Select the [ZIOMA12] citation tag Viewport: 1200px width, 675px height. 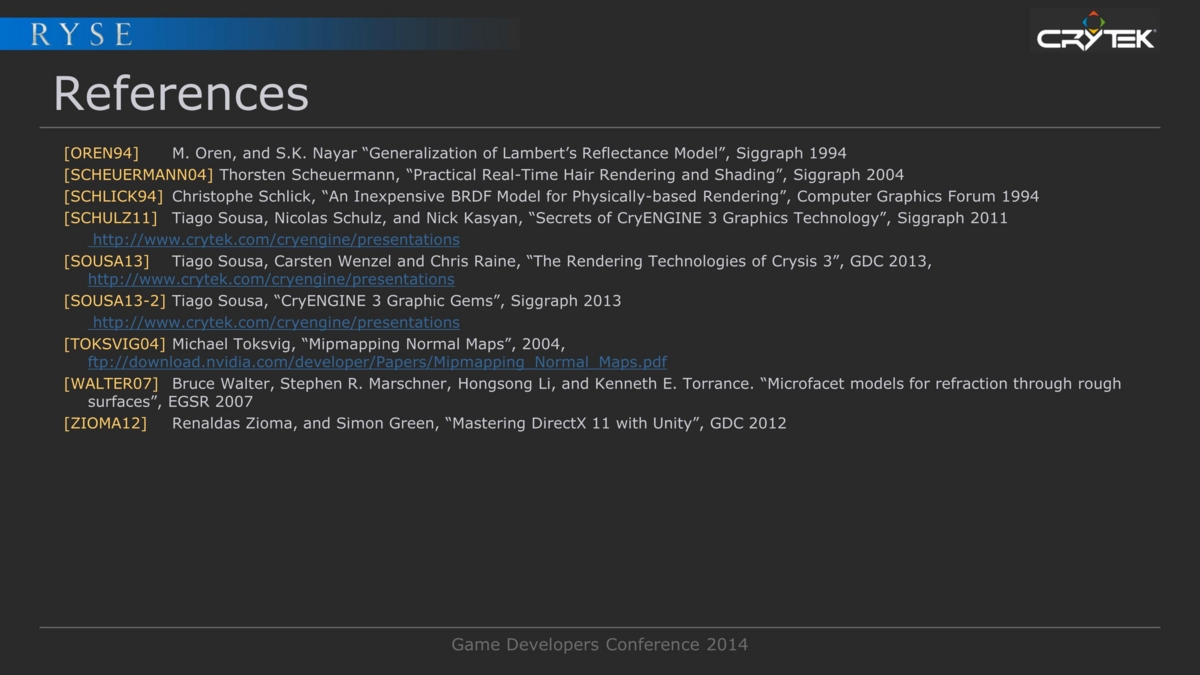(x=105, y=423)
